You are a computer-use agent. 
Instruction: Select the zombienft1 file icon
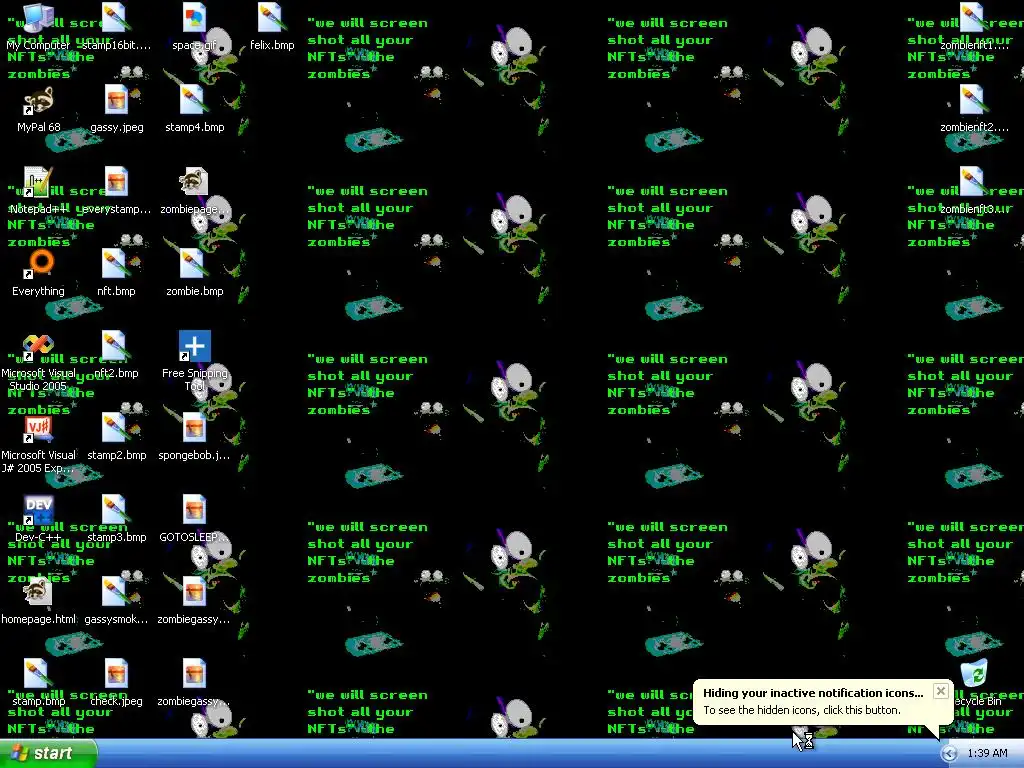[x=974, y=18]
